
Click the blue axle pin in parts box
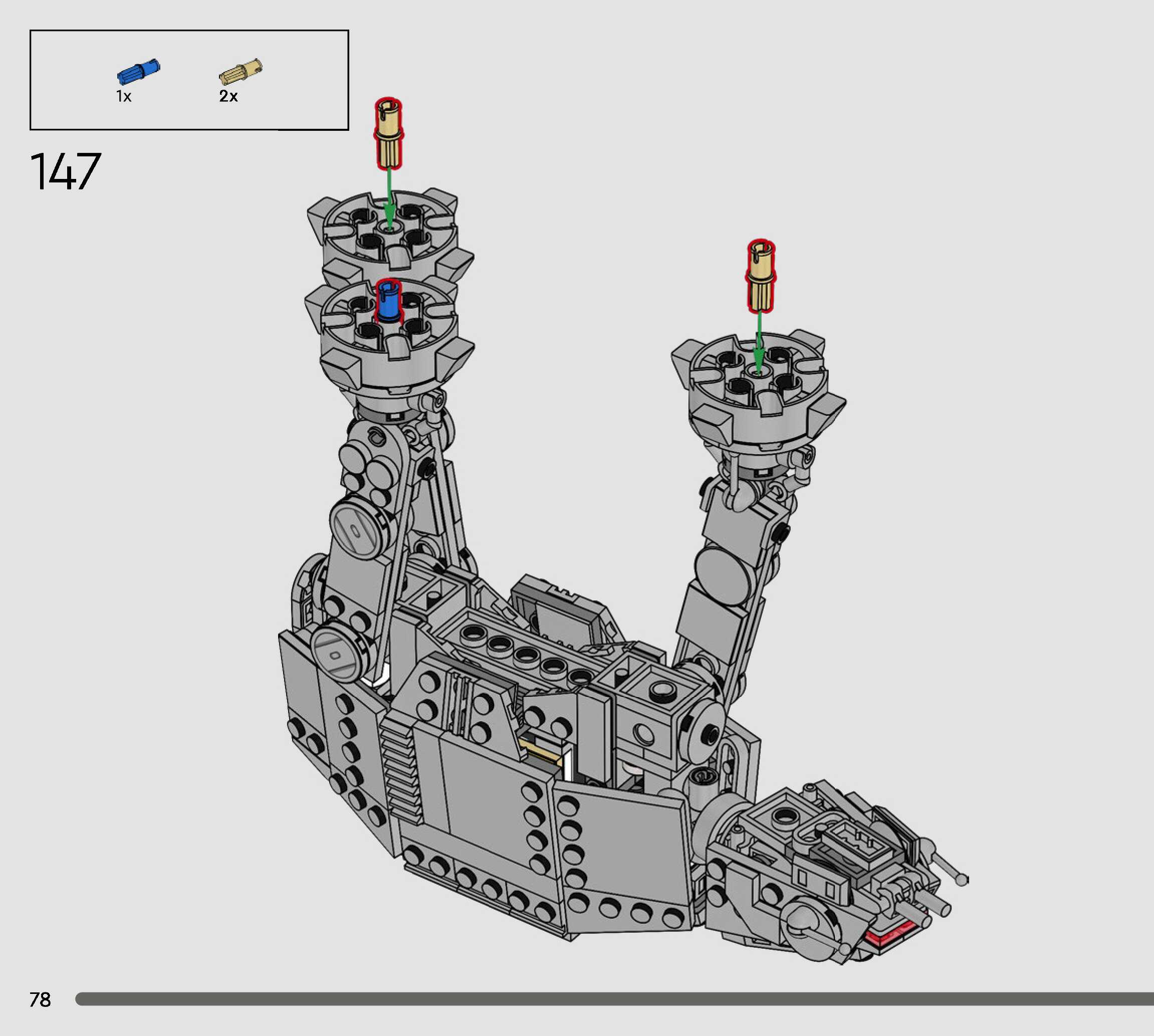pyautogui.click(x=138, y=73)
